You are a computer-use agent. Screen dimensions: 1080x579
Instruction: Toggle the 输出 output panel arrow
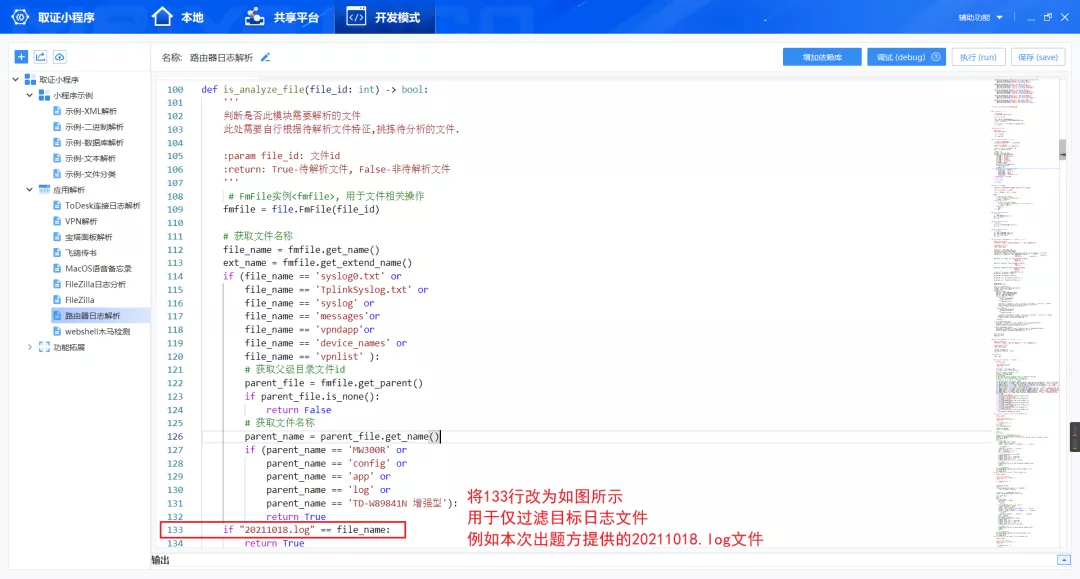pyautogui.click(x=1064, y=560)
